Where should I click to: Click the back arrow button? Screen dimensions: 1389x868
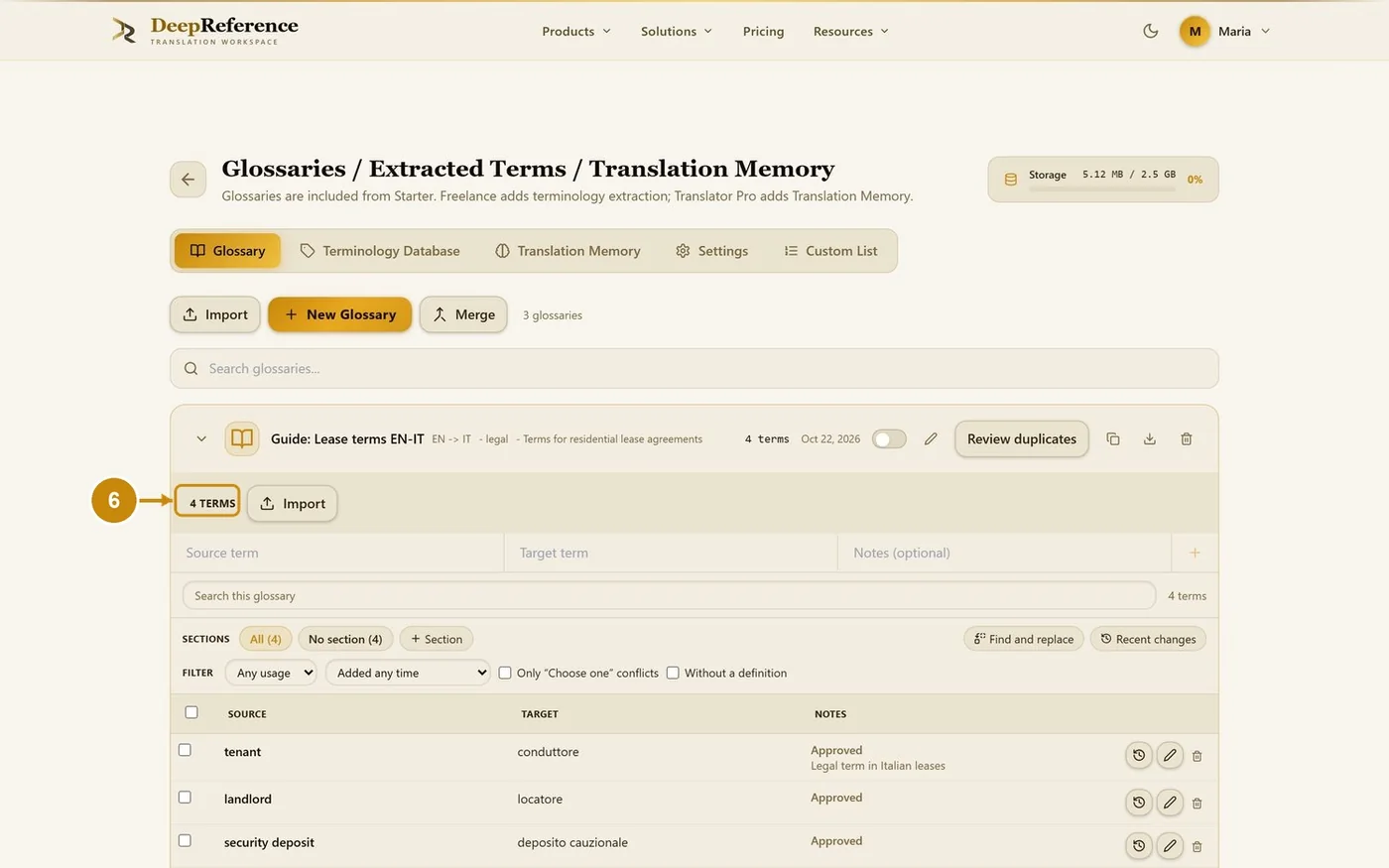(x=188, y=180)
